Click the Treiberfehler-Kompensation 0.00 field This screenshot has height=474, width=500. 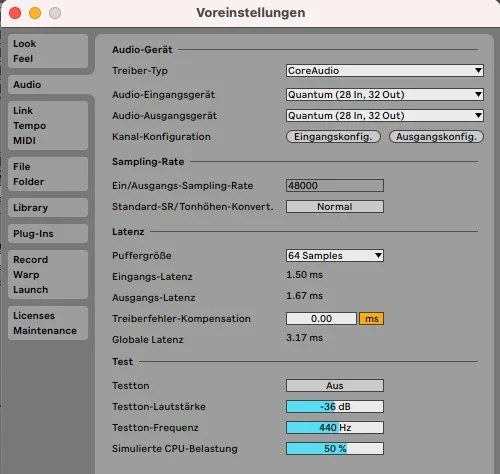point(321,318)
